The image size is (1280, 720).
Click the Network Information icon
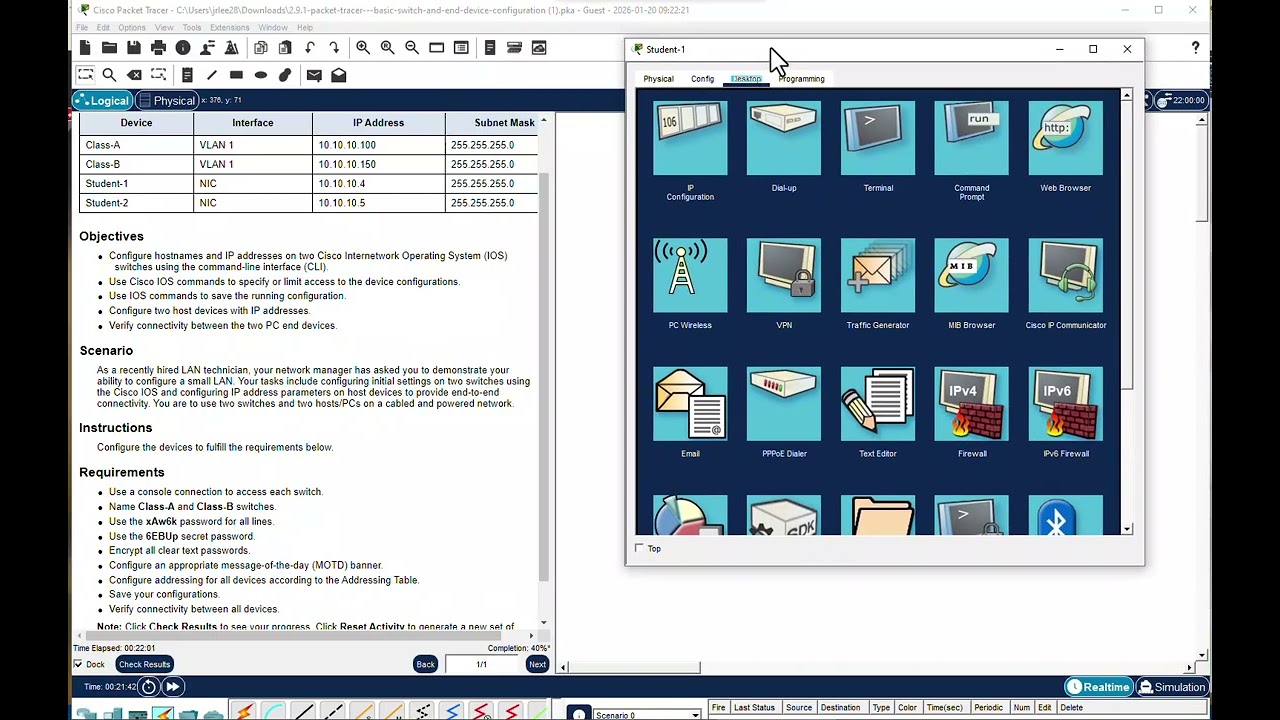(x=183, y=48)
